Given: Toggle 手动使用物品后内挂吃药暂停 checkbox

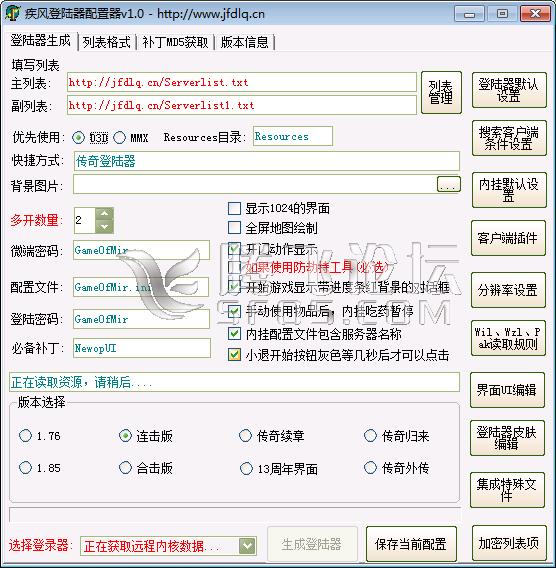Looking at the screenshot, I should point(234,311).
